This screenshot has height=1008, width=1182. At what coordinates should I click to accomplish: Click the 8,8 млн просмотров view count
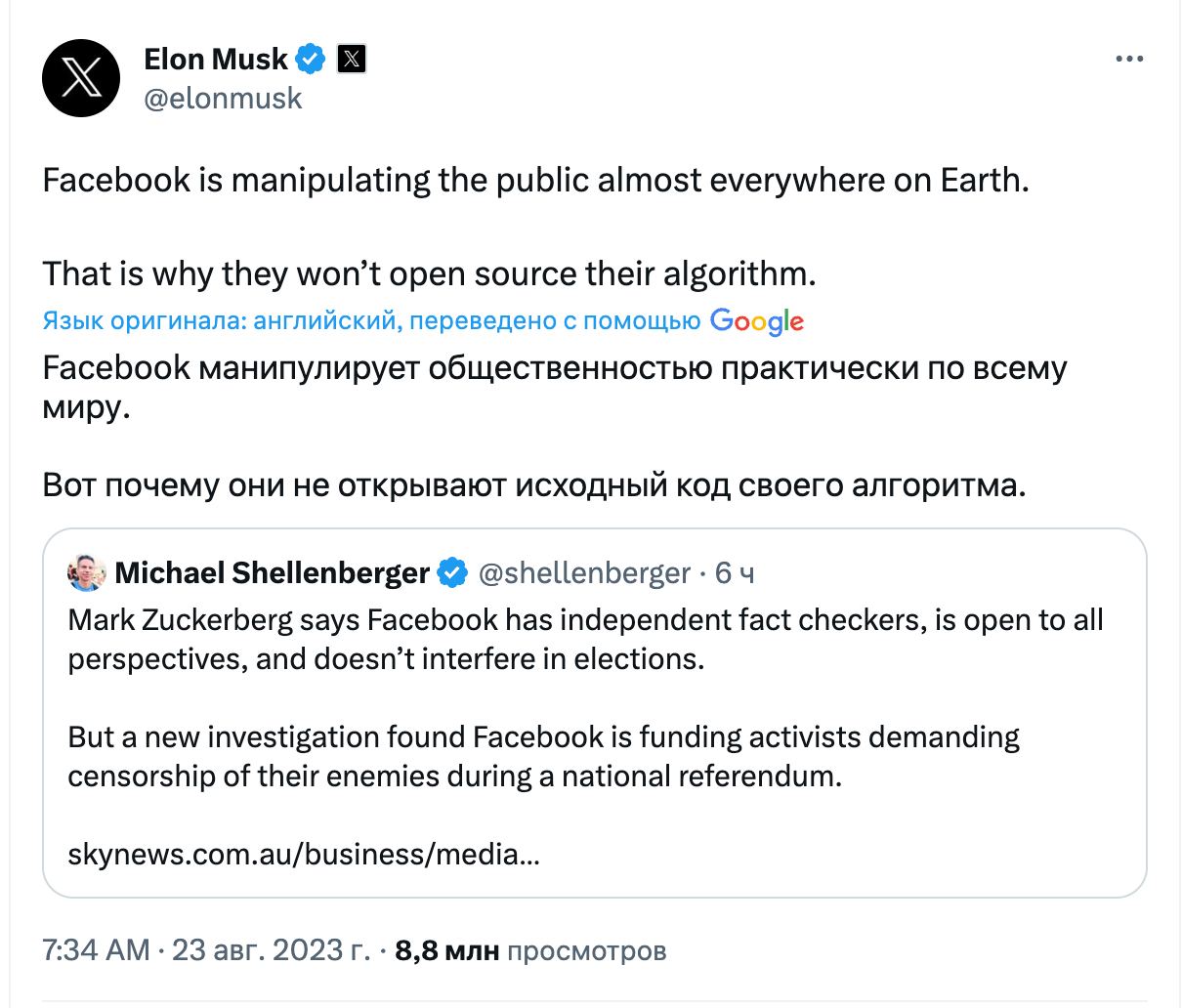pos(530,950)
